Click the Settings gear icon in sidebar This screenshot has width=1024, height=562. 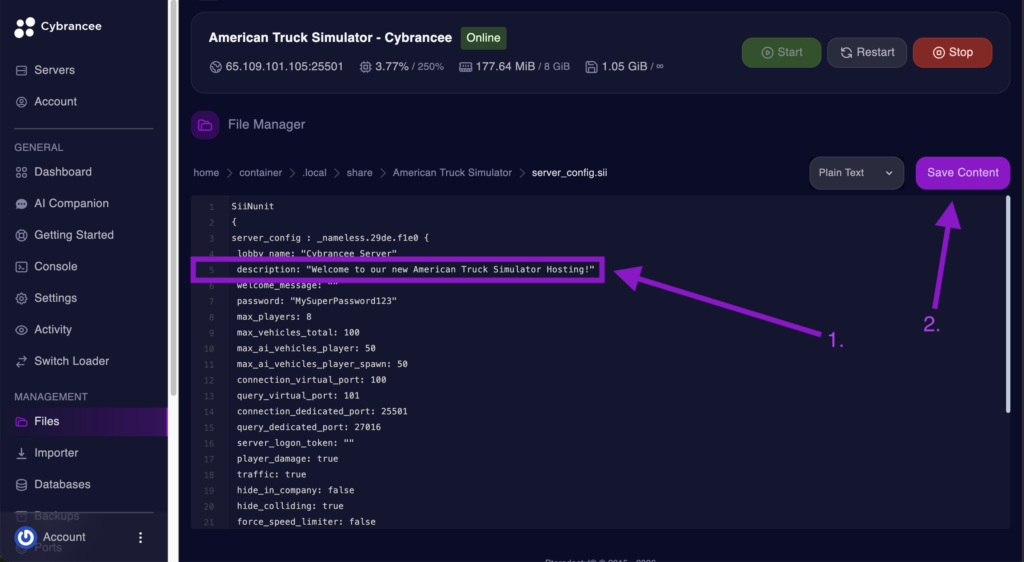point(22,298)
